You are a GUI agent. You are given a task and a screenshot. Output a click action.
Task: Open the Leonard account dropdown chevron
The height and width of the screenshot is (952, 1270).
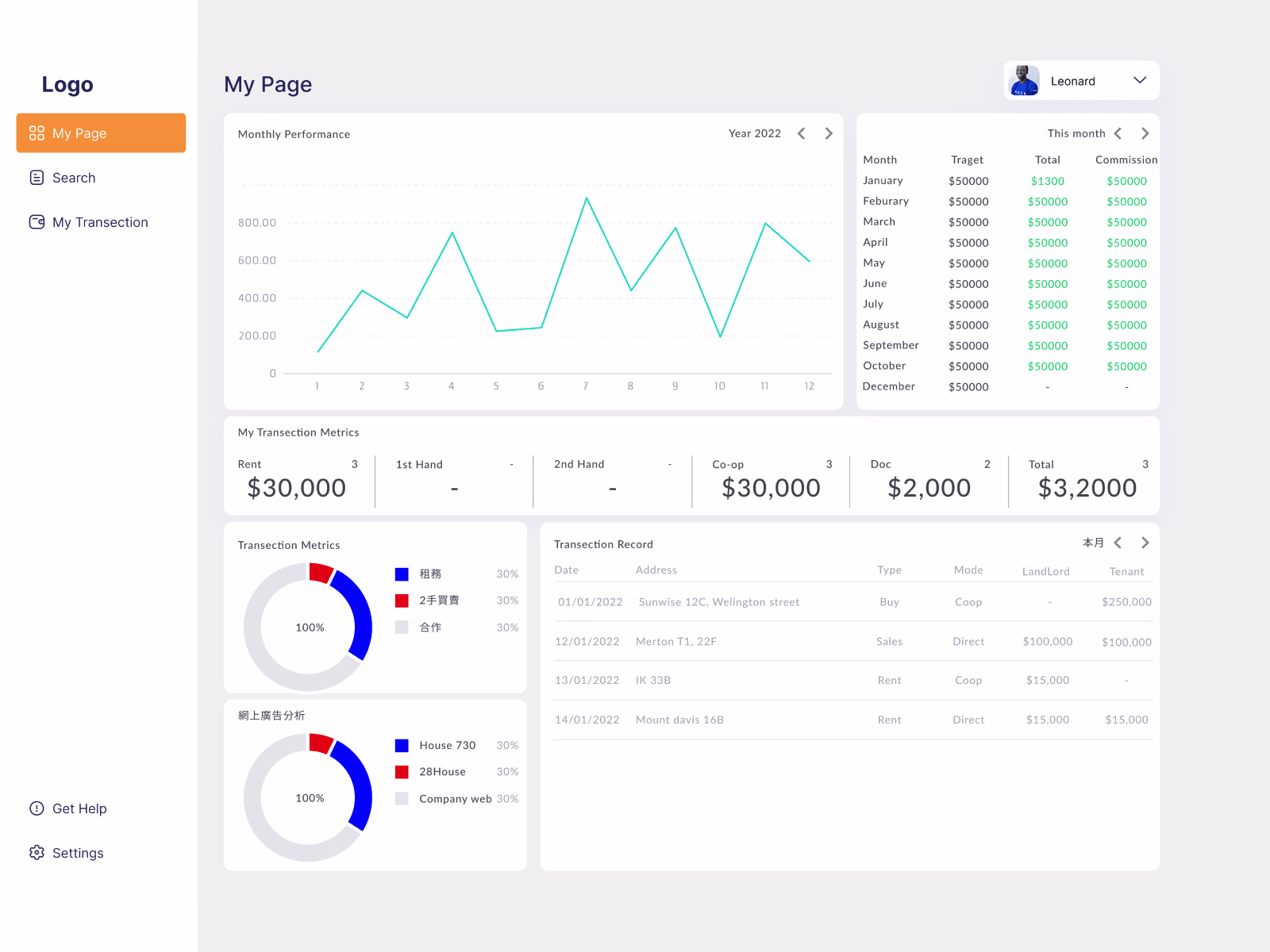pyautogui.click(x=1141, y=80)
